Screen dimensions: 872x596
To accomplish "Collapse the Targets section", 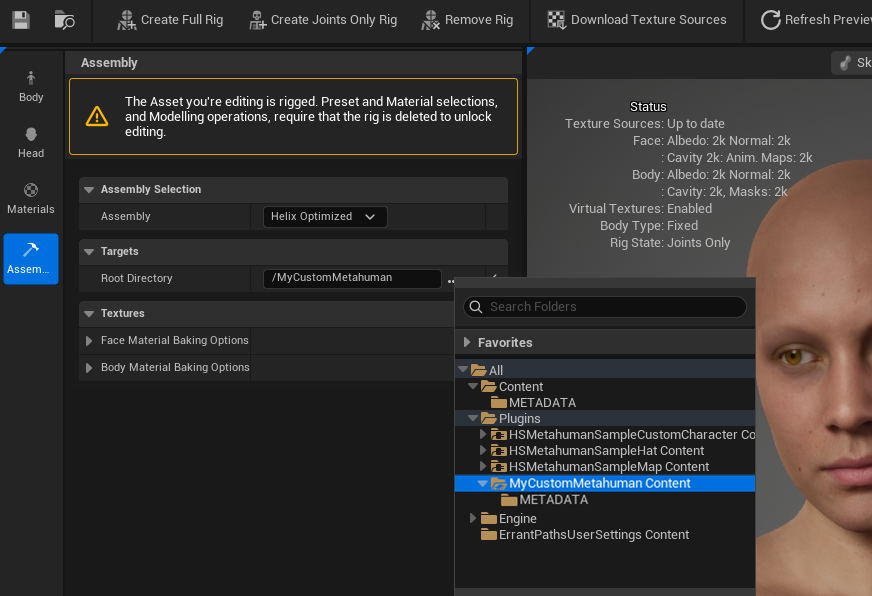I will pos(89,251).
